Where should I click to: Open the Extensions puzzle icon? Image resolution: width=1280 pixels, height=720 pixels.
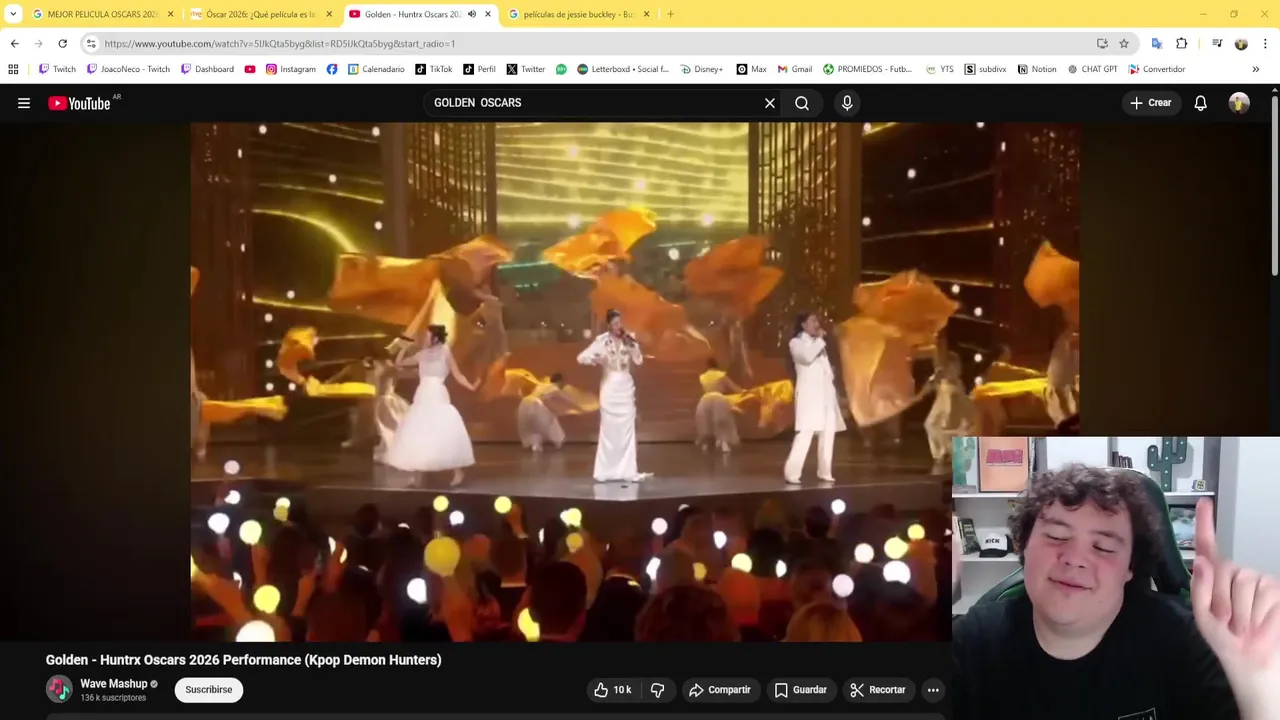coord(1182,44)
